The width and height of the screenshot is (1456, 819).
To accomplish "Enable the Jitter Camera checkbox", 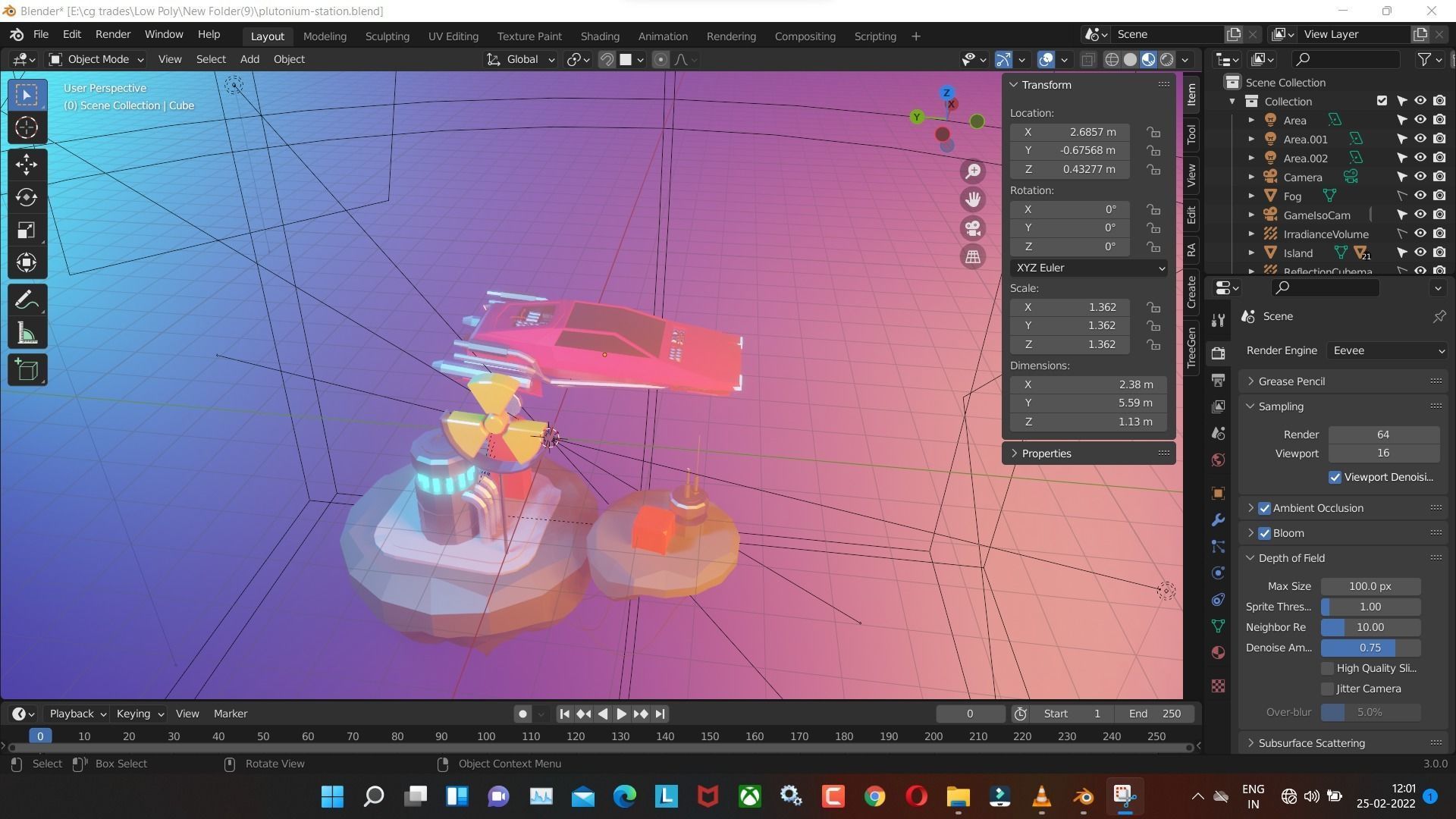I will pyautogui.click(x=1327, y=689).
